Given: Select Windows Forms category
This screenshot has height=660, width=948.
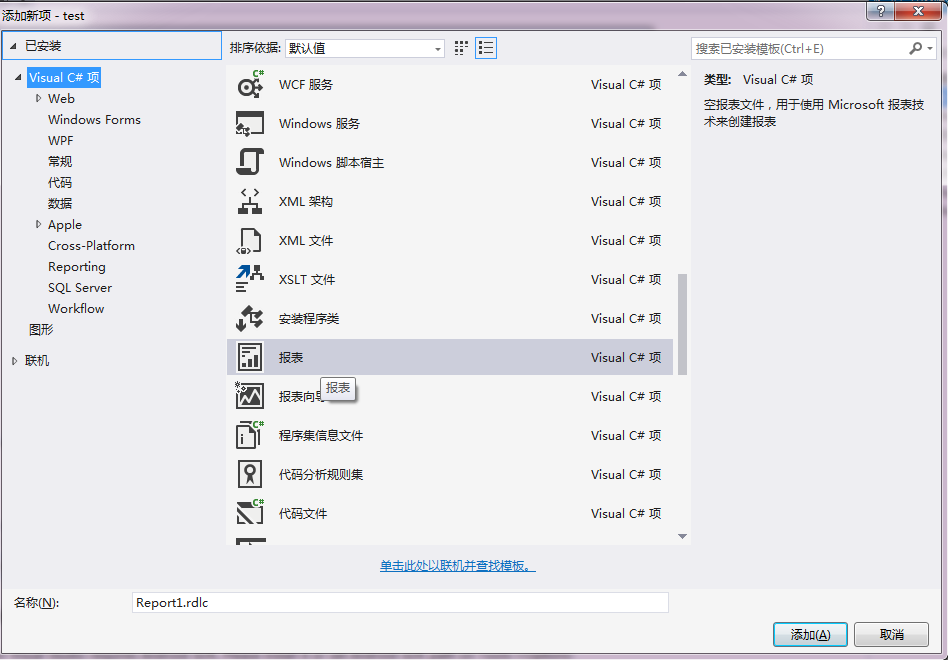Looking at the screenshot, I should click(x=94, y=120).
